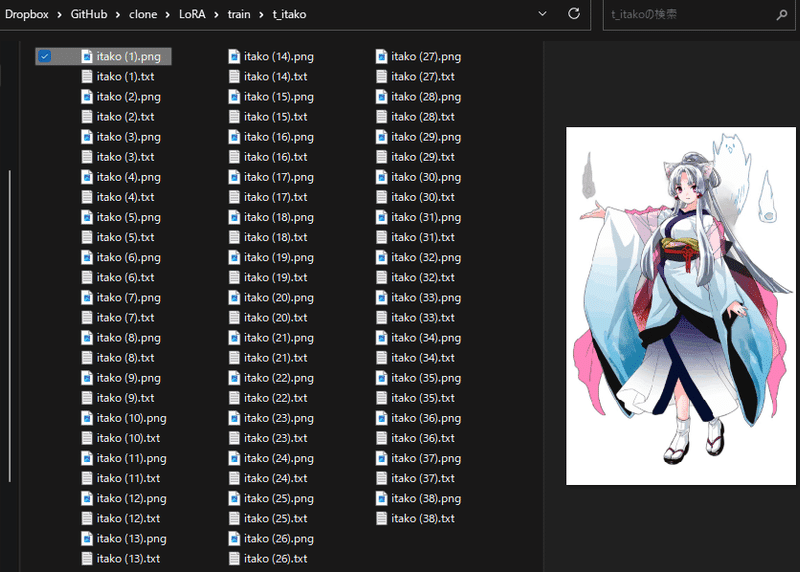Go to Dropbox in the breadcrumb path
800x572 pixels.
(27, 14)
